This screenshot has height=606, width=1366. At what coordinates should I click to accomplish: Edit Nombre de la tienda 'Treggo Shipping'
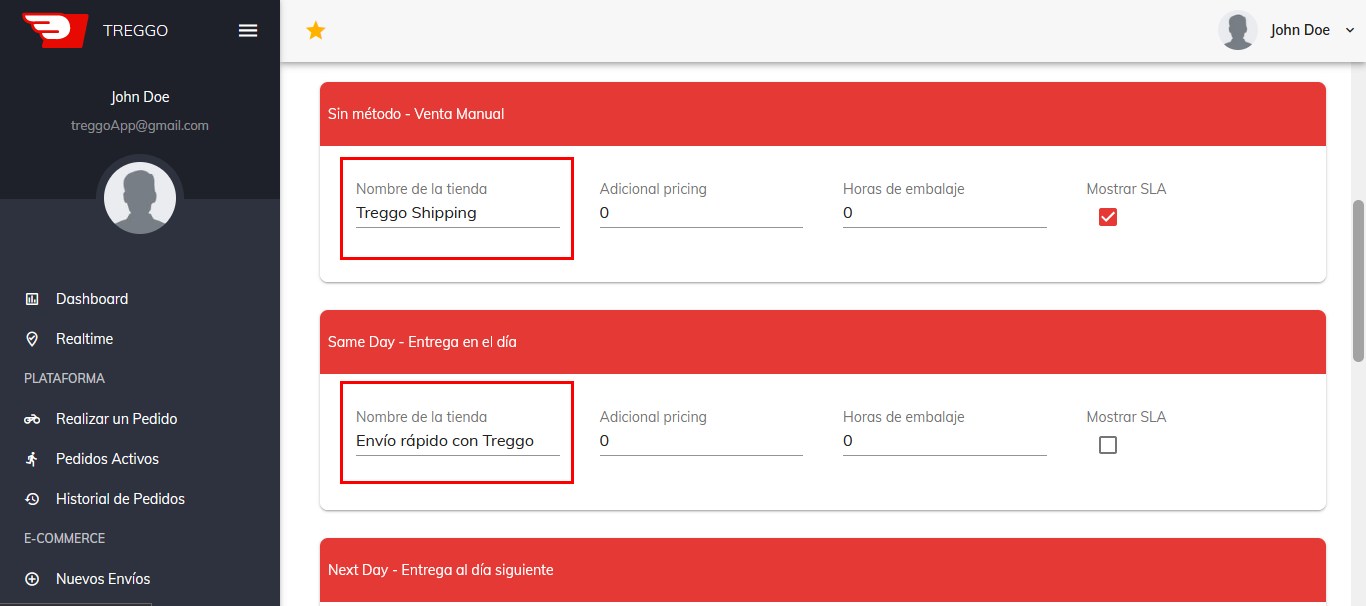coord(458,213)
